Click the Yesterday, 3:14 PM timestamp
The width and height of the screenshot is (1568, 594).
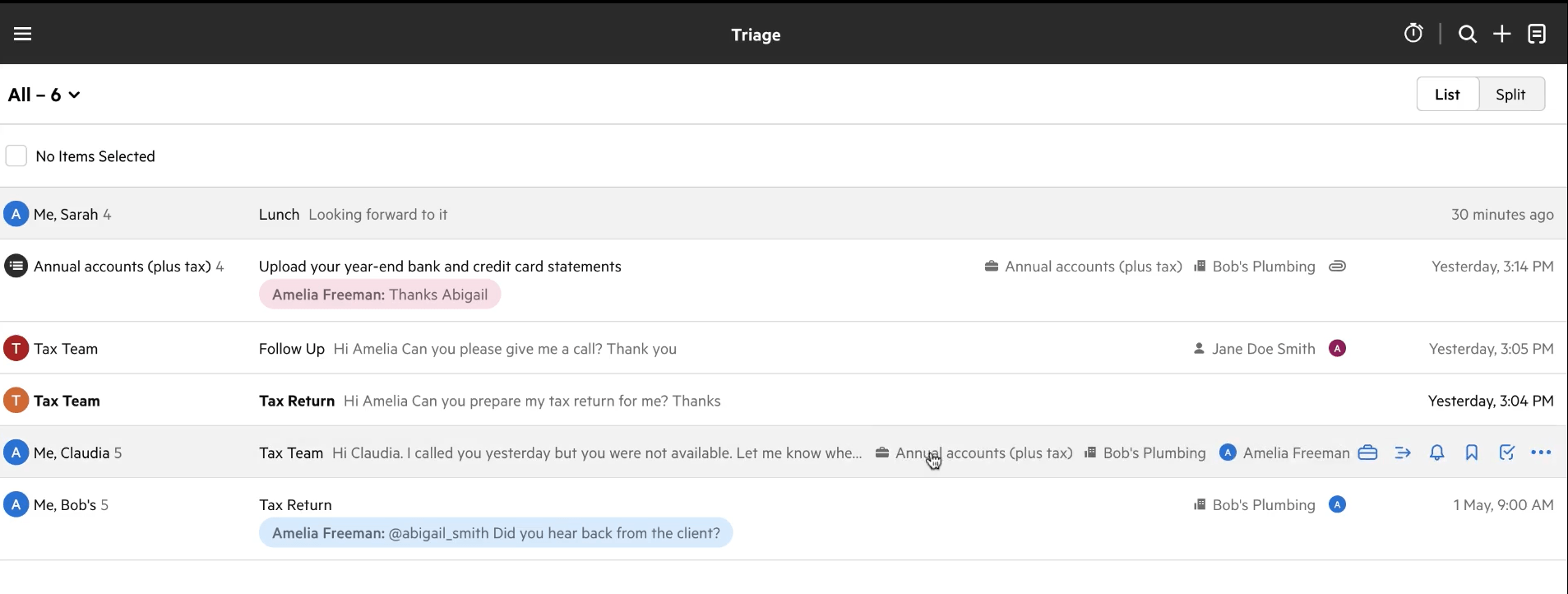[x=1492, y=267]
